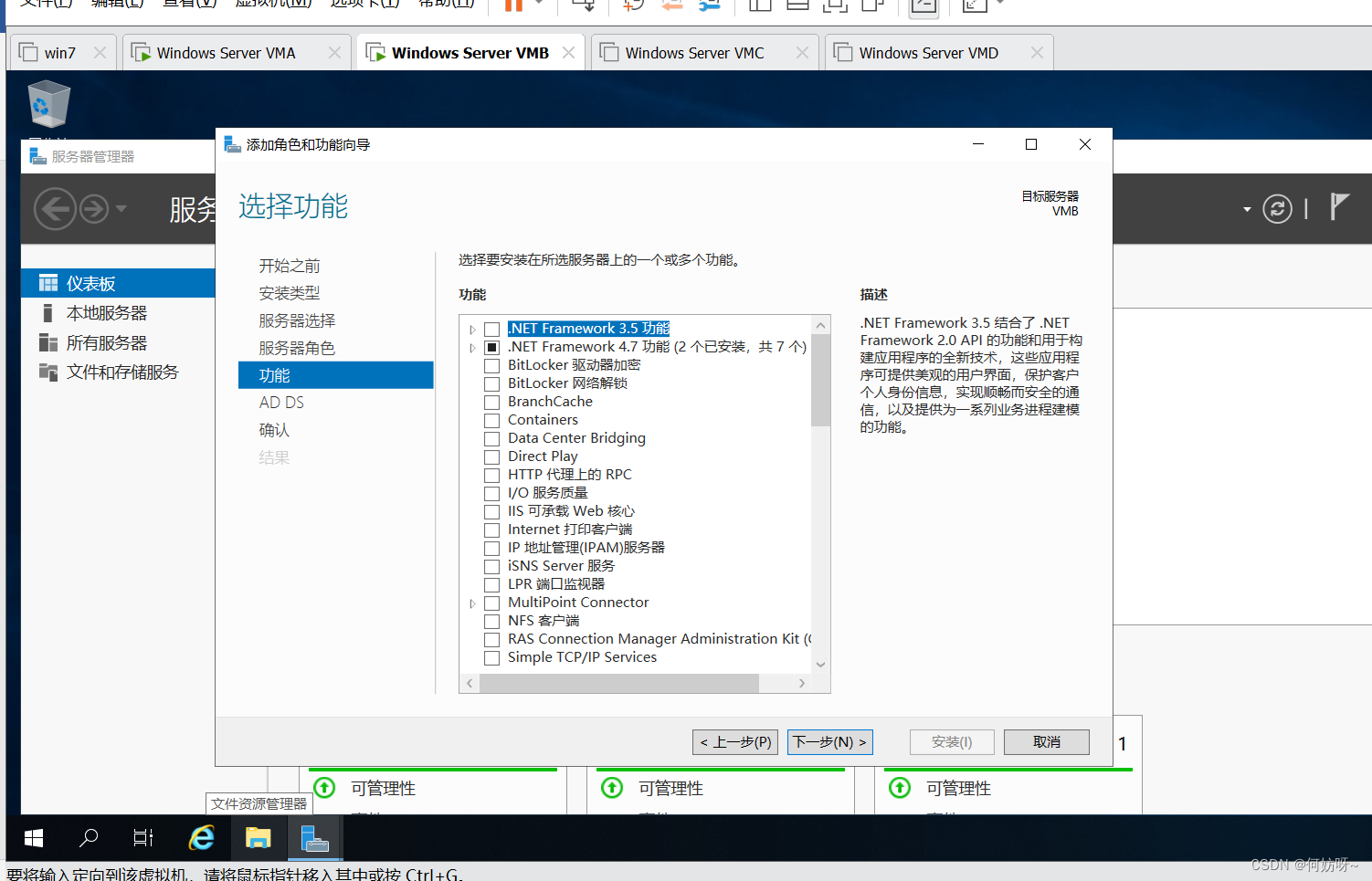Close the Windows Server VMA tab
This screenshot has width=1372, height=881.
[334, 53]
